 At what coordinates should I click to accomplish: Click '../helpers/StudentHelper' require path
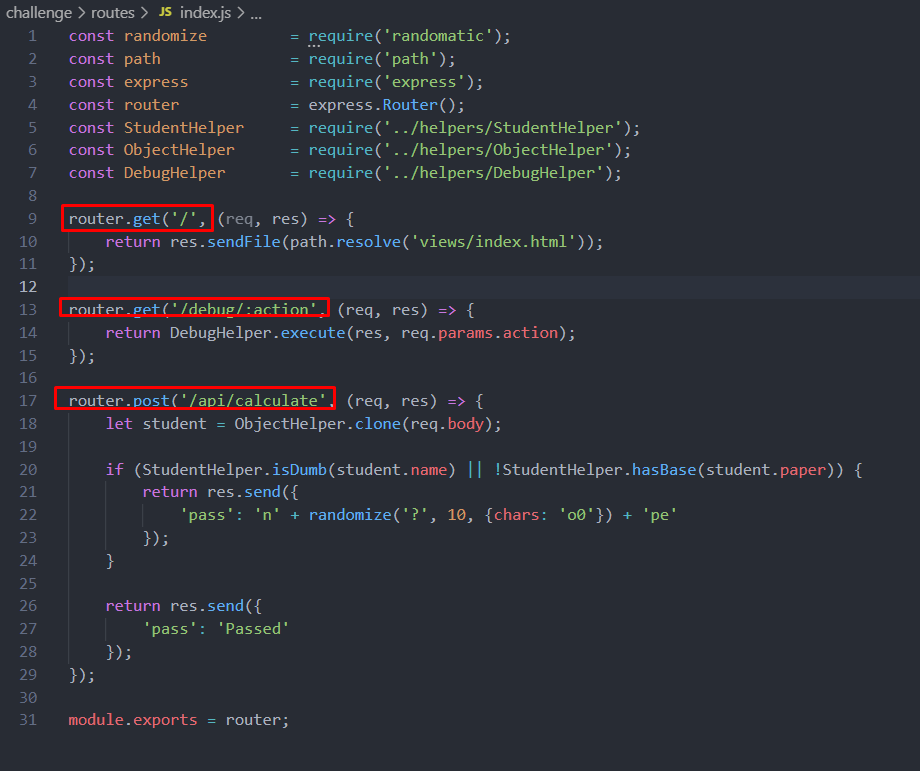[502, 128]
